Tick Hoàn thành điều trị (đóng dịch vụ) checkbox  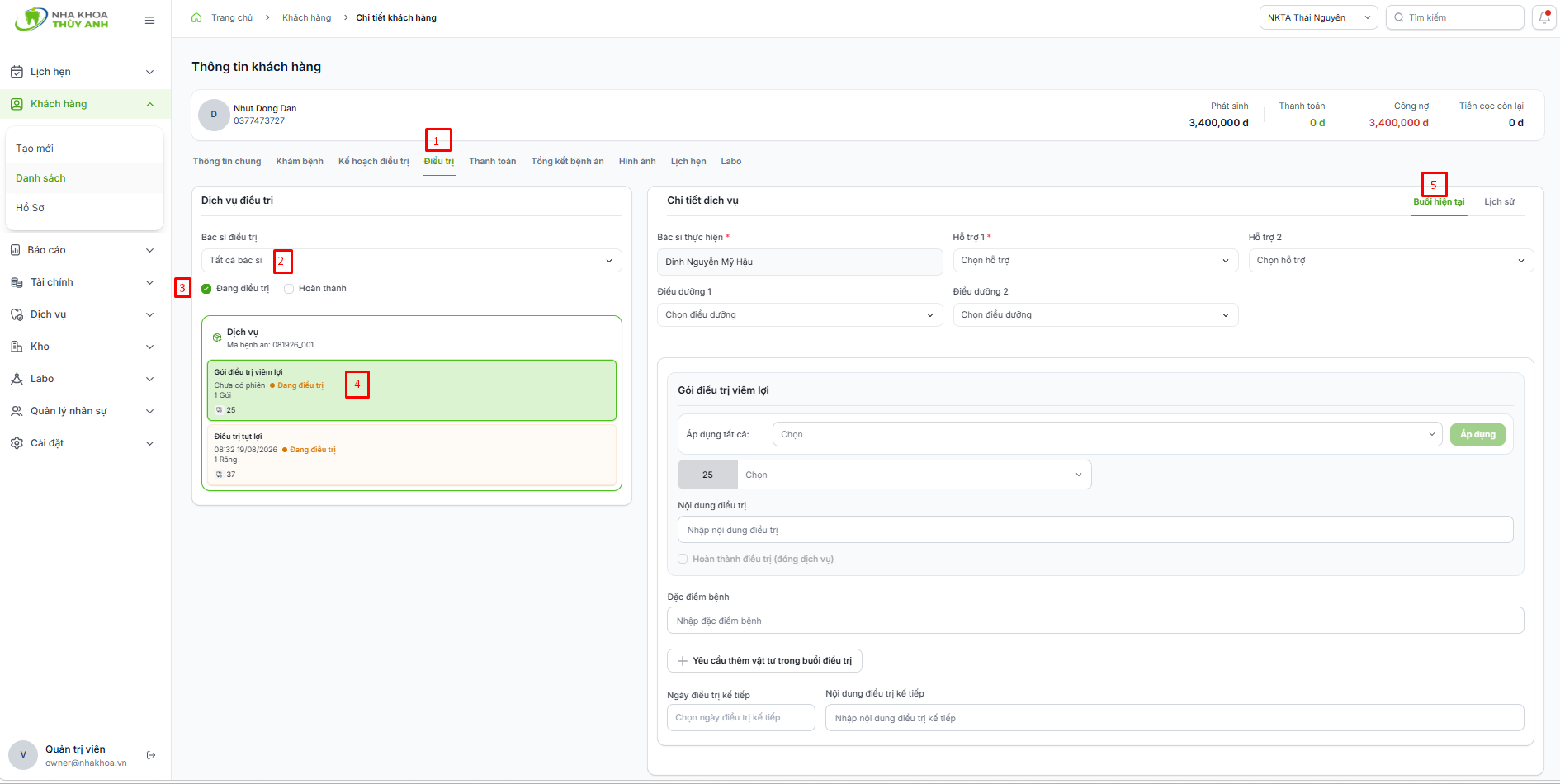tap(683, 559)
